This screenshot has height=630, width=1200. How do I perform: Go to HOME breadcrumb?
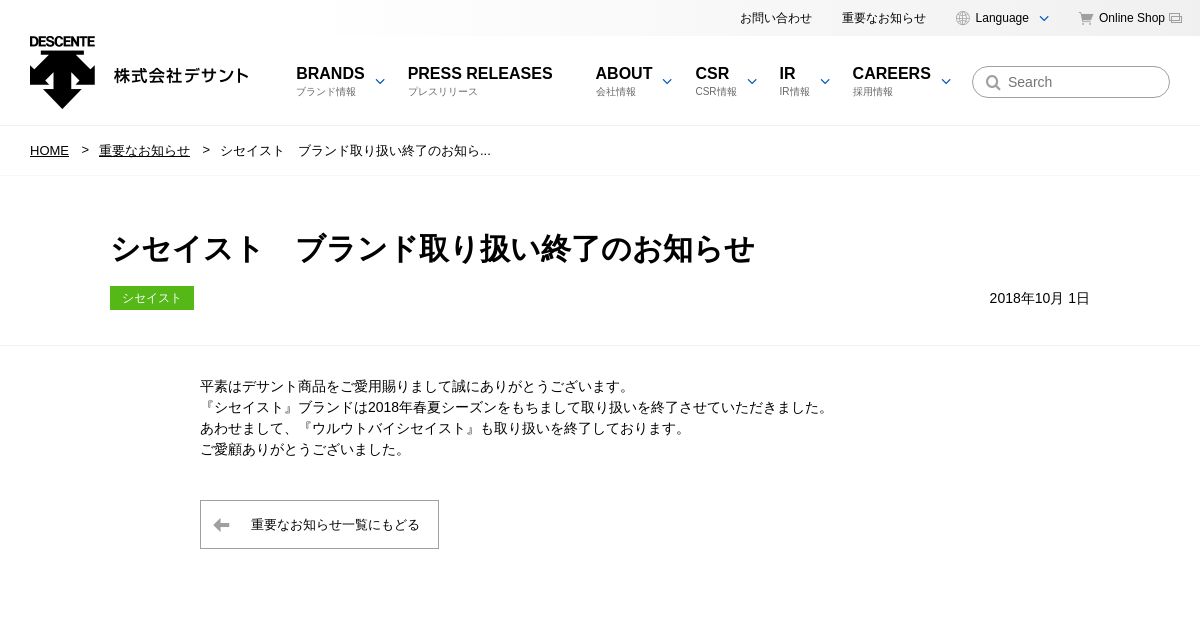(49, 150)
